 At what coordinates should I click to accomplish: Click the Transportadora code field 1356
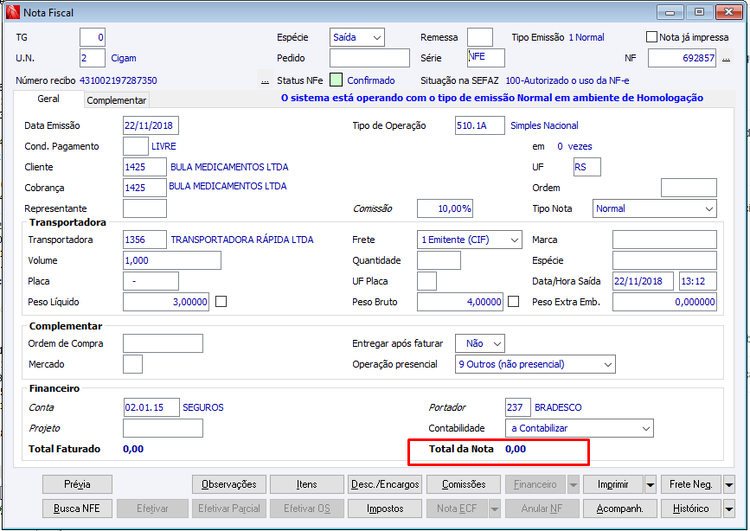(x=145, y=240)
